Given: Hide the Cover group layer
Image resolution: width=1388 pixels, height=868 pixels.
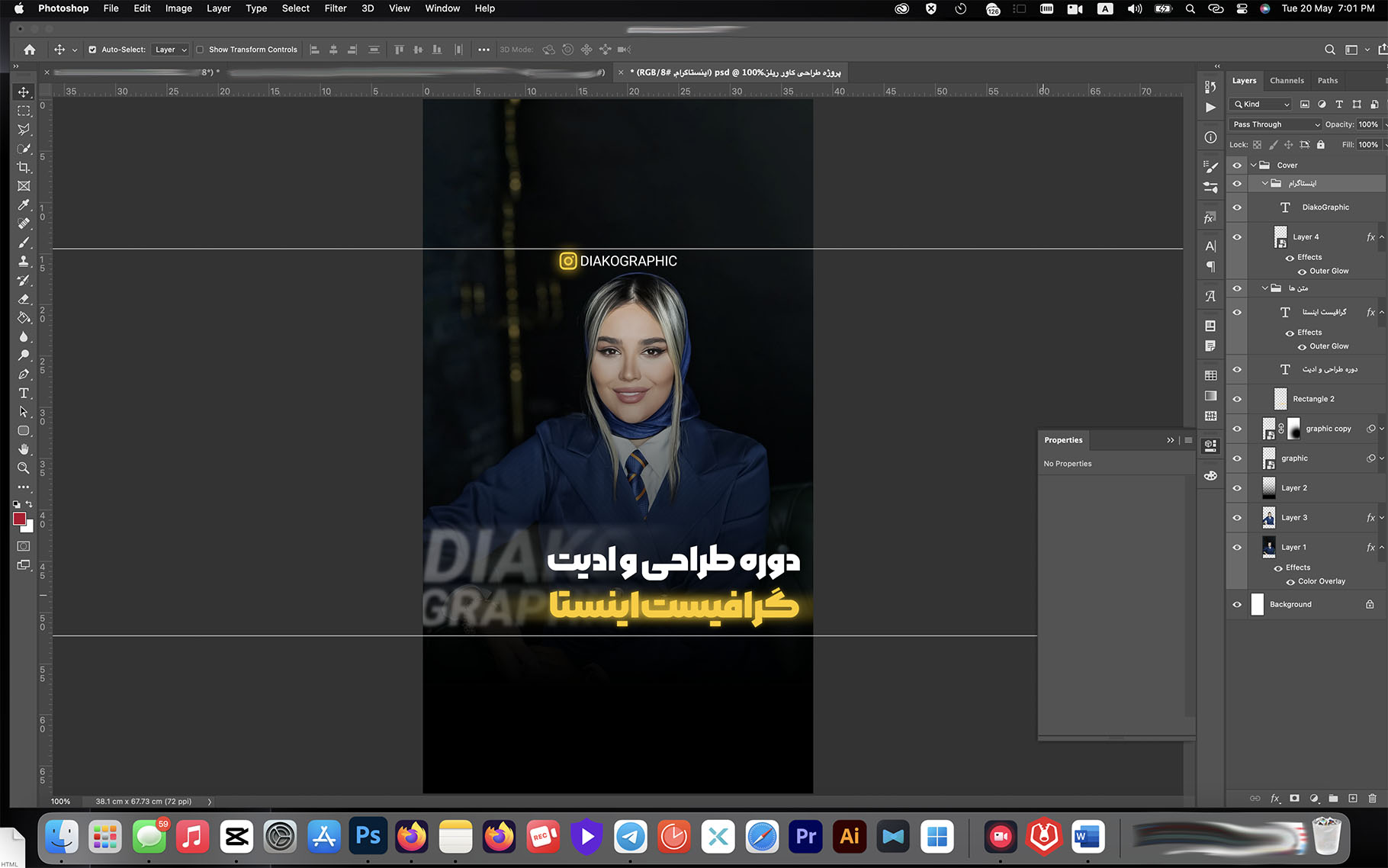Looking at the screenshot, I should 1237,166.
